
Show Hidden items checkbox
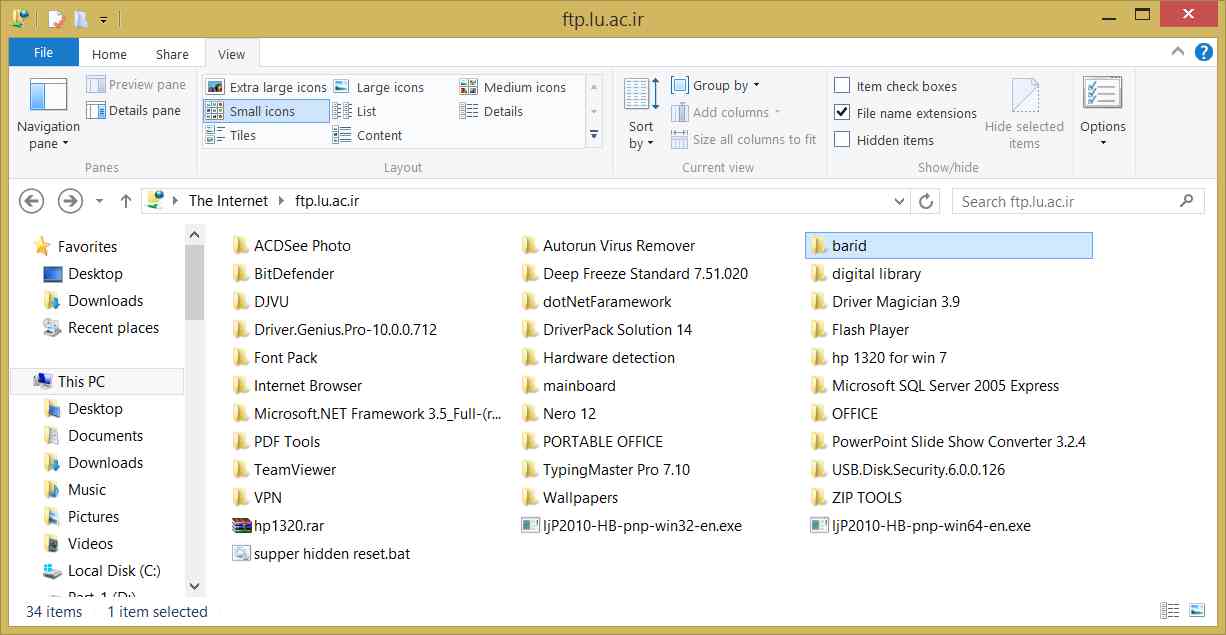(x=842, y=140)
